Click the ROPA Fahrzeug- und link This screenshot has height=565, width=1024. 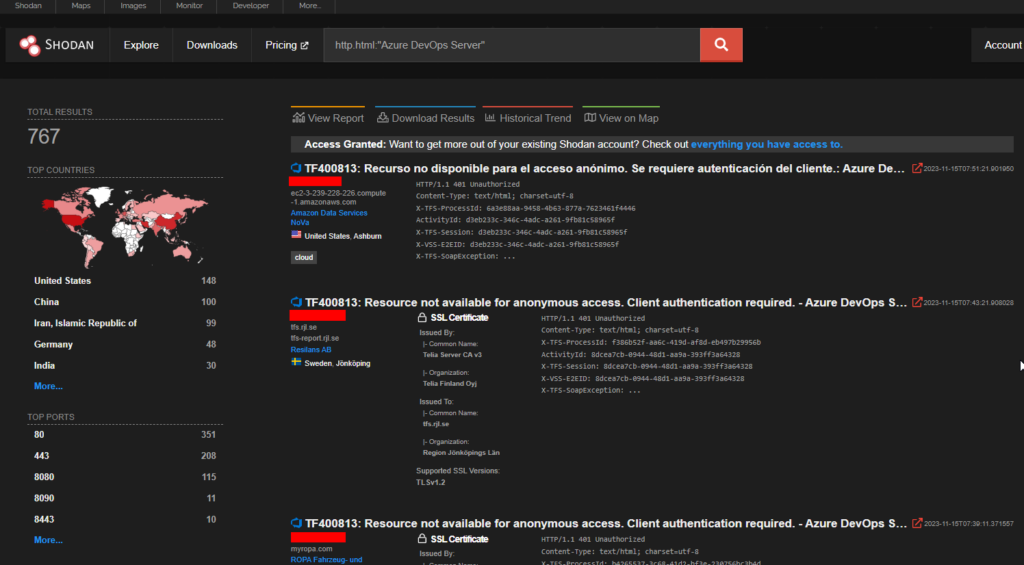pos(326,560)
